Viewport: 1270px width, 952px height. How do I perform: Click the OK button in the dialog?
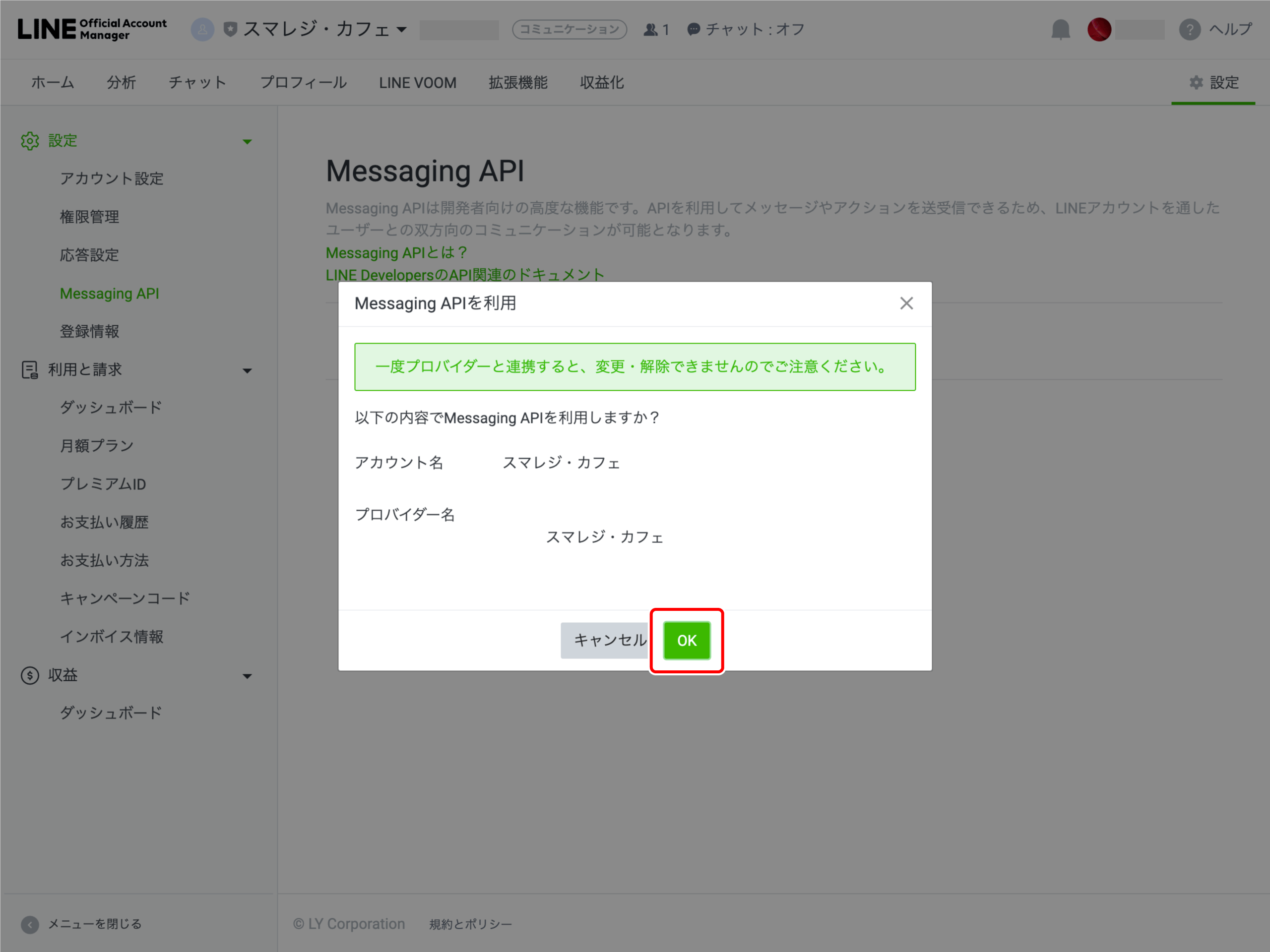[687, 641]
